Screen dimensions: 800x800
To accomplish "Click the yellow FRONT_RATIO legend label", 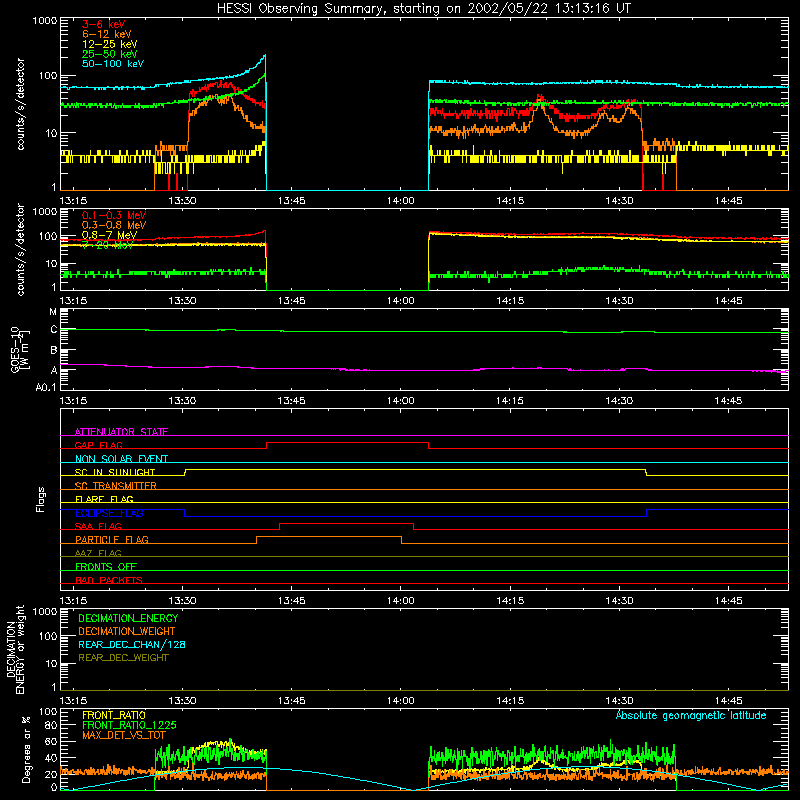I will (x=114, y=715).
